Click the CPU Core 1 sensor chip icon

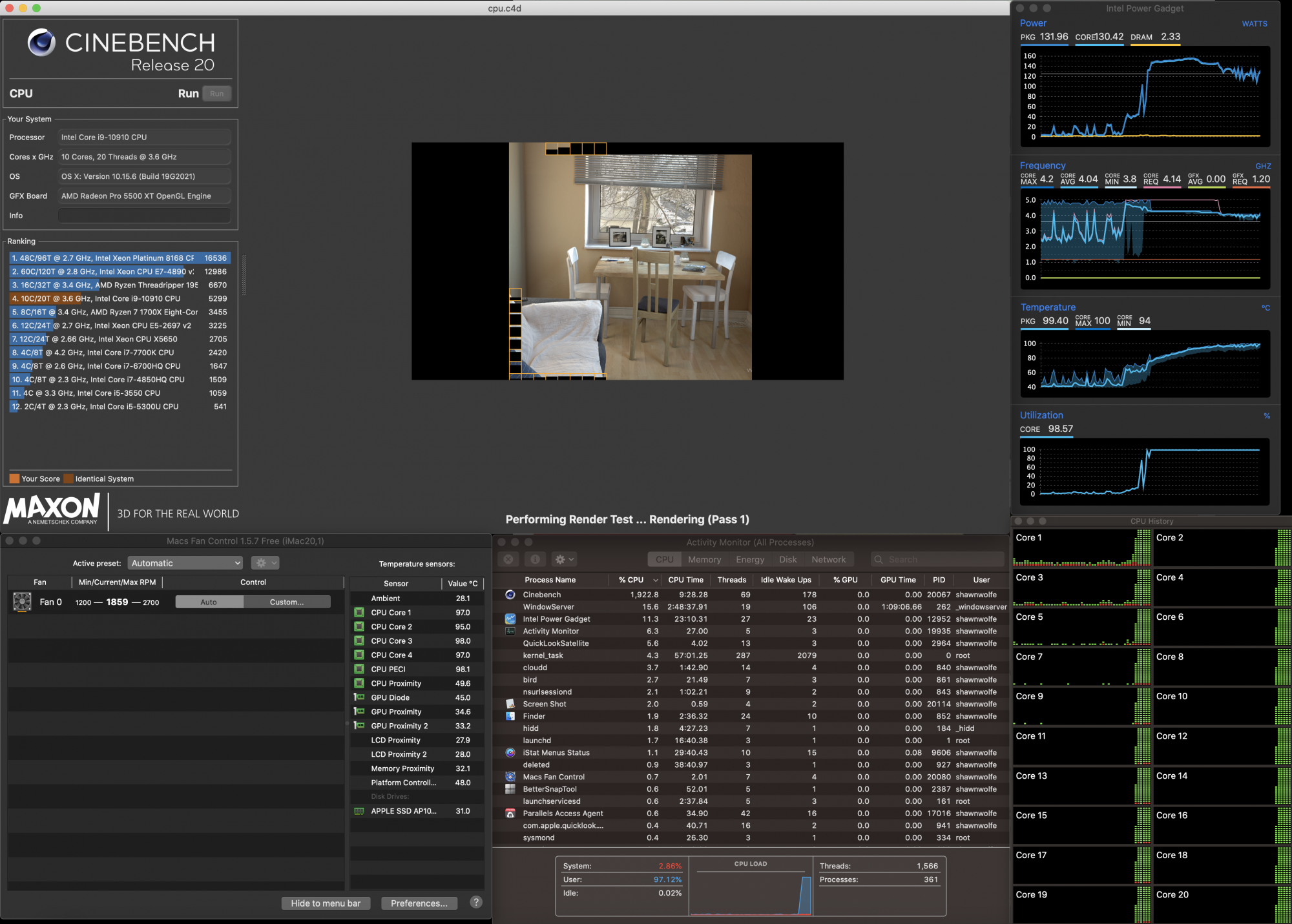tap(359, 612)
